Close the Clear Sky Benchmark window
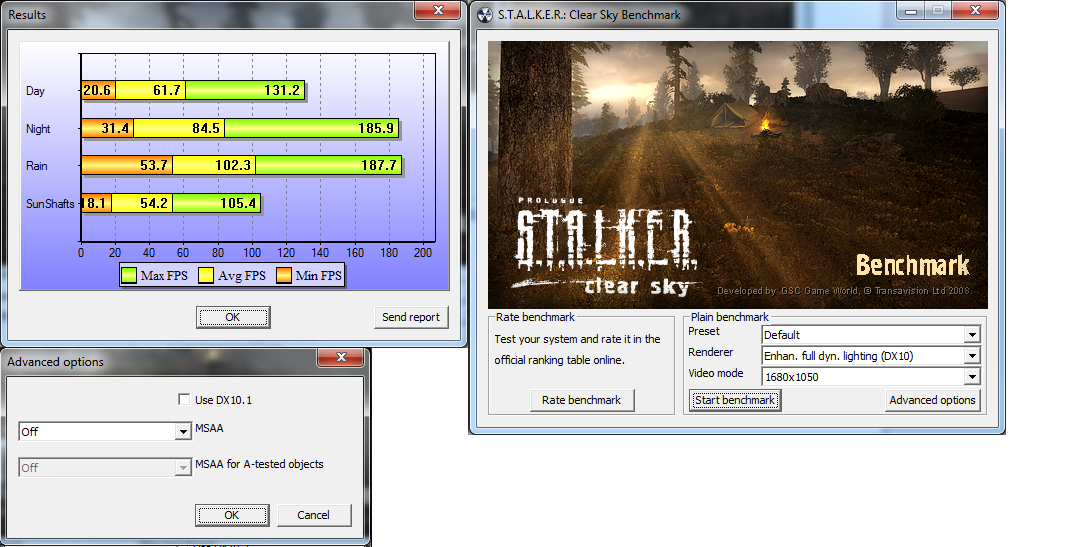 point(976,10)
